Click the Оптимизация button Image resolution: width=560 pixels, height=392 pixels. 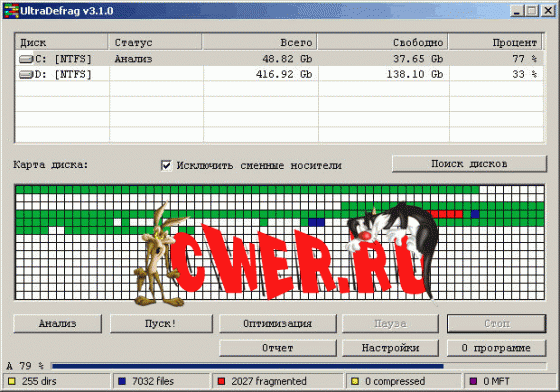click(x=278, y=323)
